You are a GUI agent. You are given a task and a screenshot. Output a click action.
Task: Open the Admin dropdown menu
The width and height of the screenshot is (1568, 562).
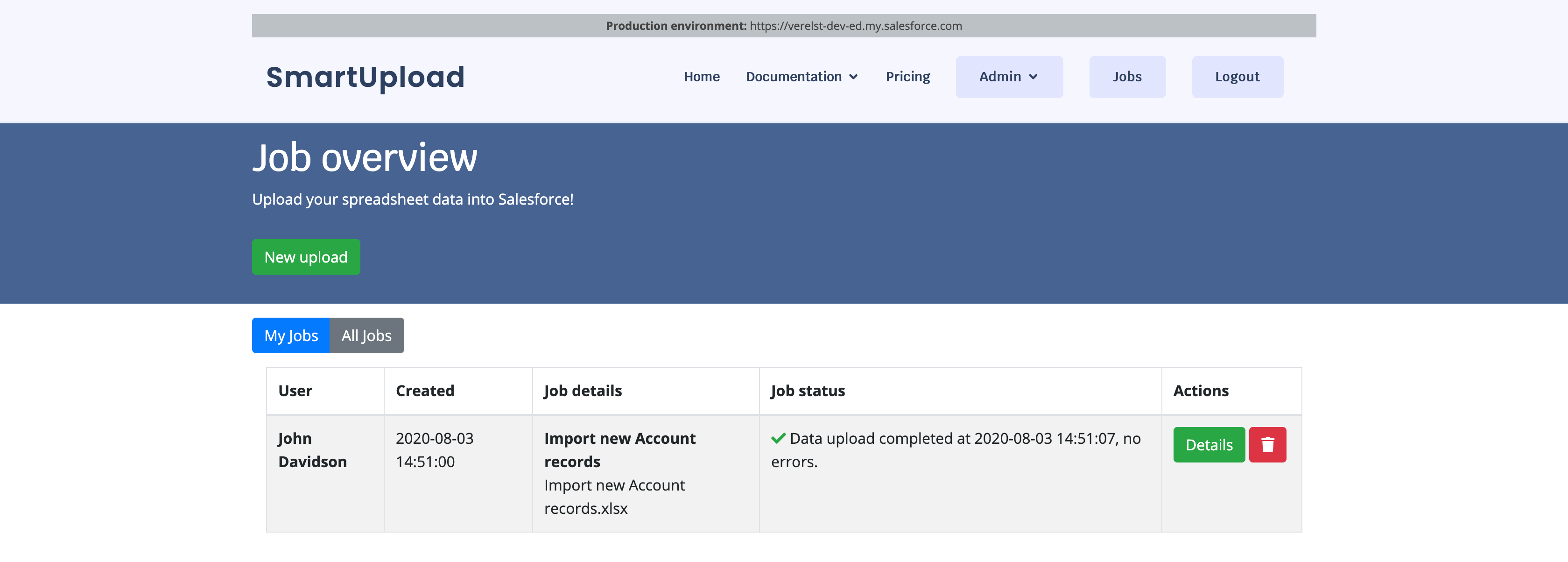1009,77
